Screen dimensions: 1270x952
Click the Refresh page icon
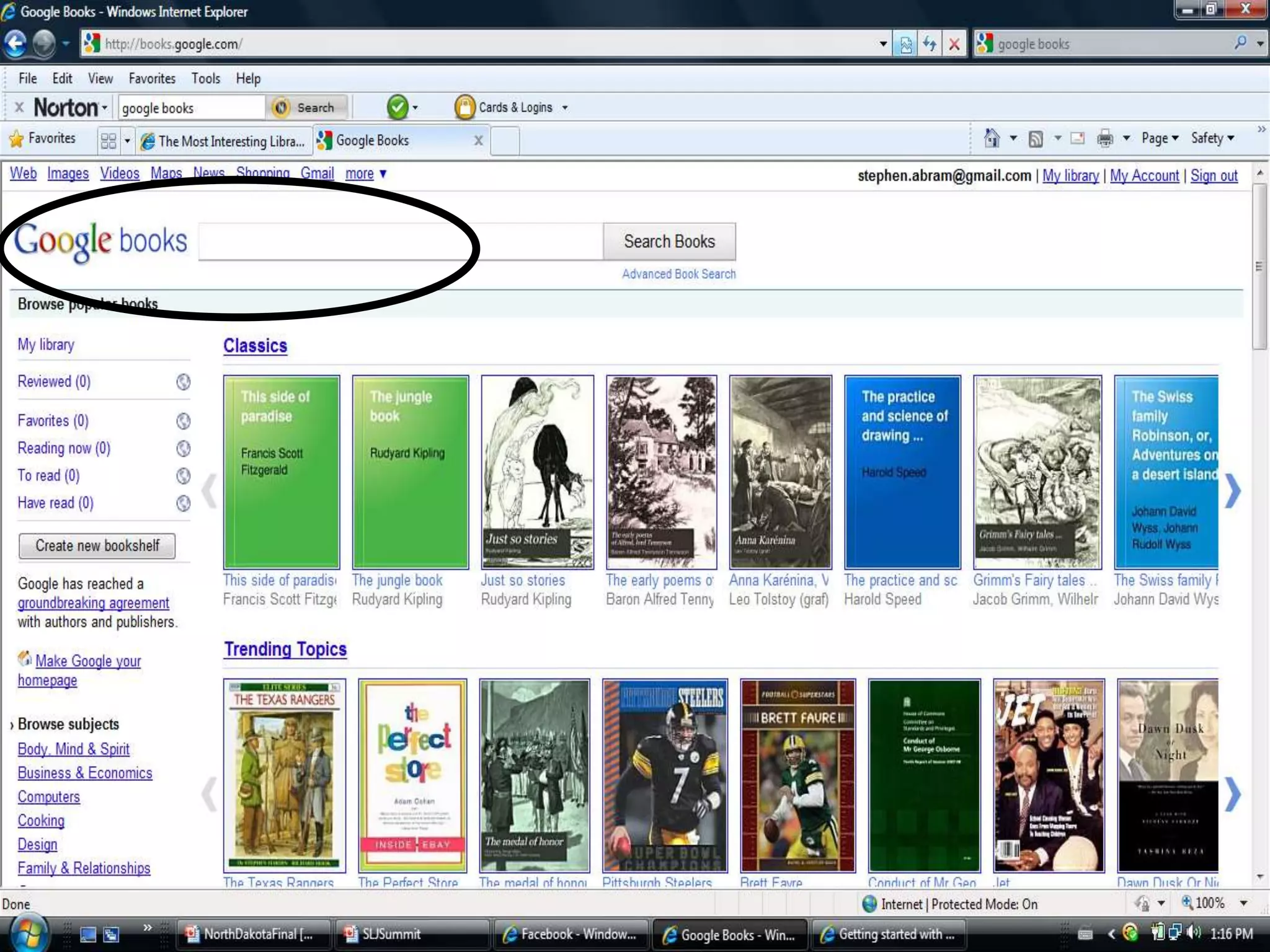[x=930, y=44]
